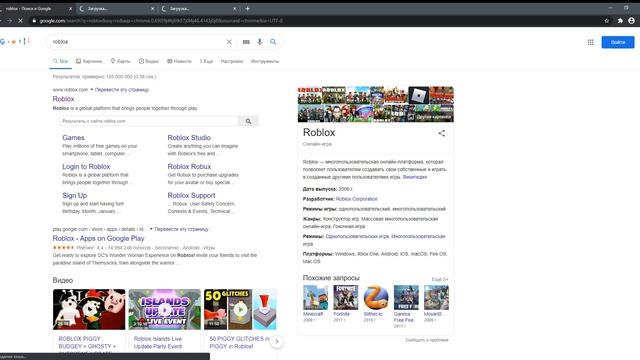
Task: Open the Roblox main result link
Action: (x=63, y=99)
